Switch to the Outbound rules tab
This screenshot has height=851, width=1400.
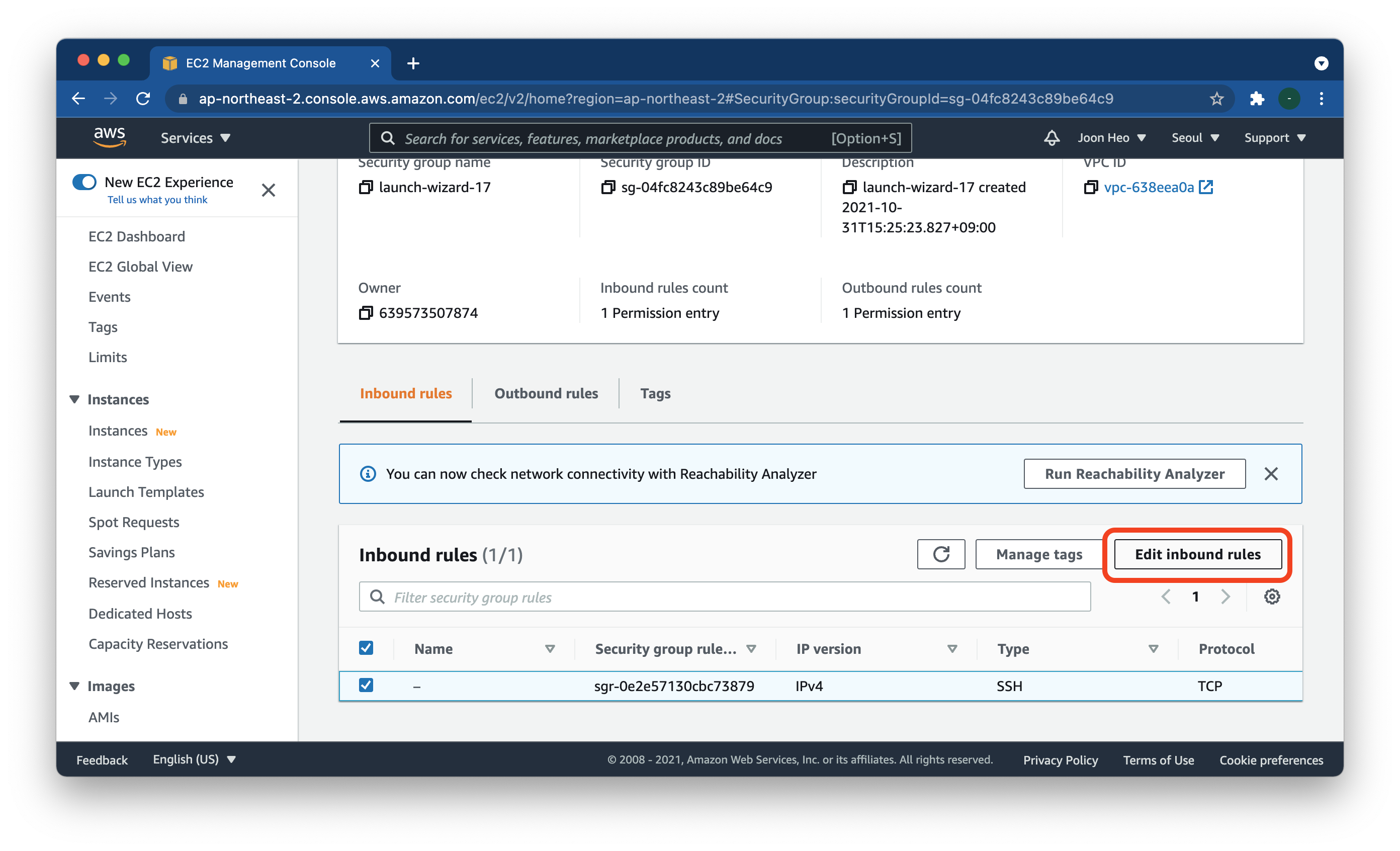point(546,394)
